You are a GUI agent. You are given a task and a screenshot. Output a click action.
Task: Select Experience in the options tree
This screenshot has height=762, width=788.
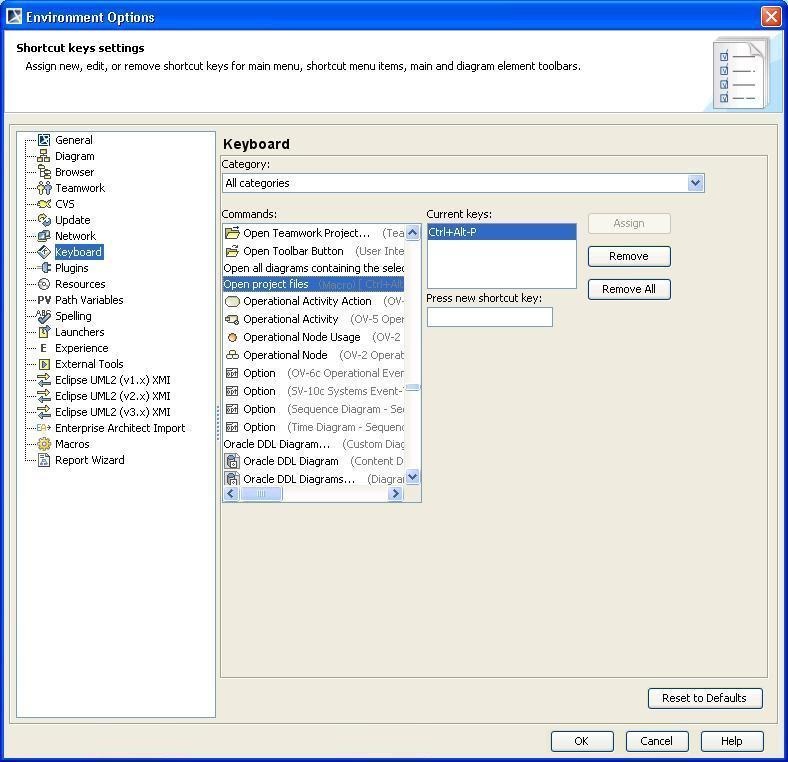coord(81,348)
